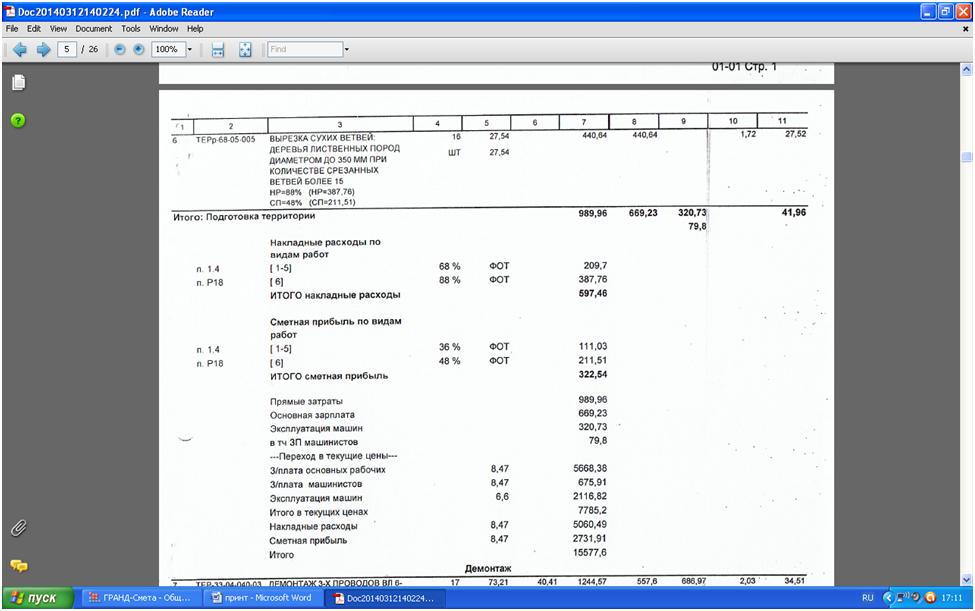Go to previous page arrow
The width and height of the screenshot is (975, 611).
[19, 49]
